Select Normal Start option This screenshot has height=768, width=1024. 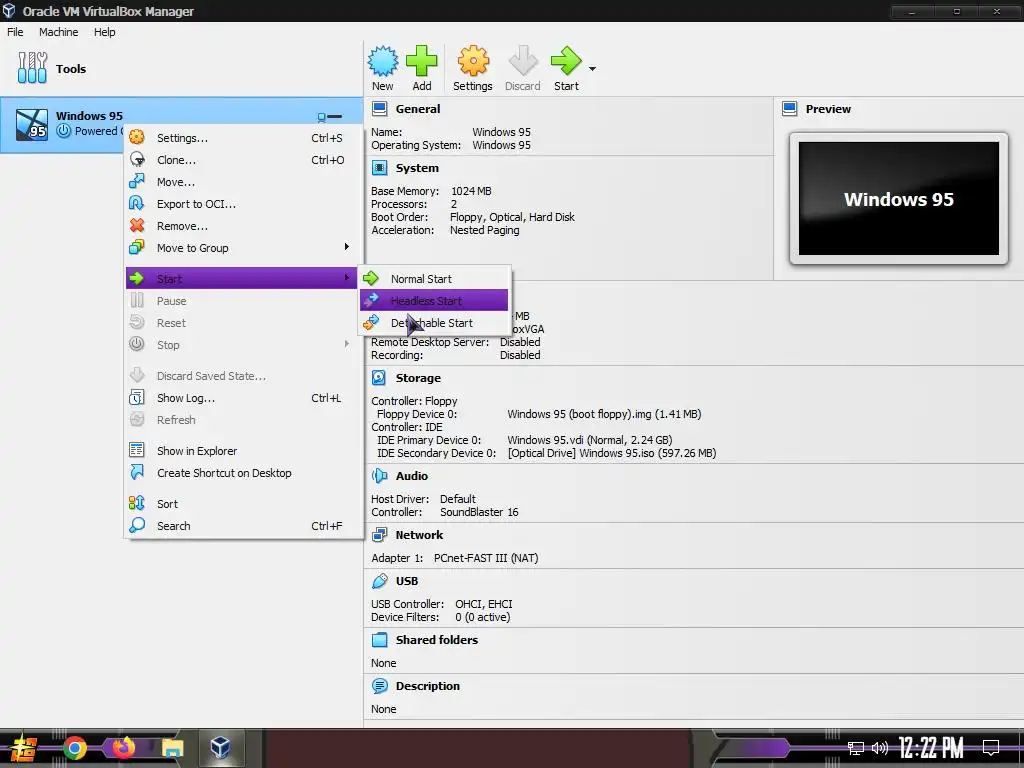coord(434,279)
